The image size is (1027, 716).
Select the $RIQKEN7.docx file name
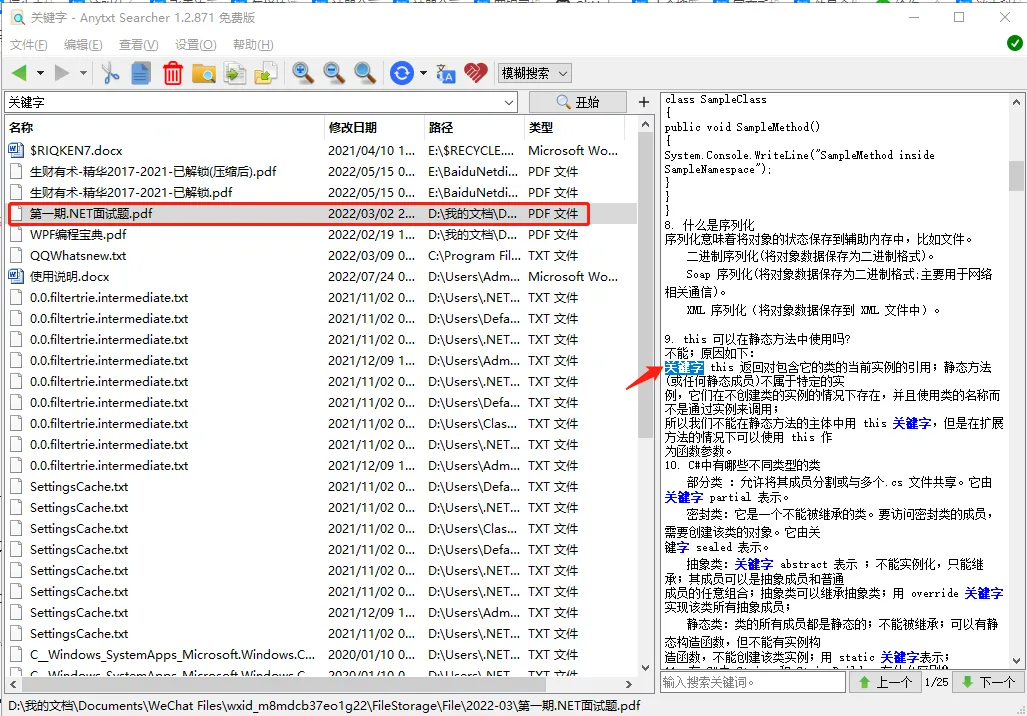[76, 151]
